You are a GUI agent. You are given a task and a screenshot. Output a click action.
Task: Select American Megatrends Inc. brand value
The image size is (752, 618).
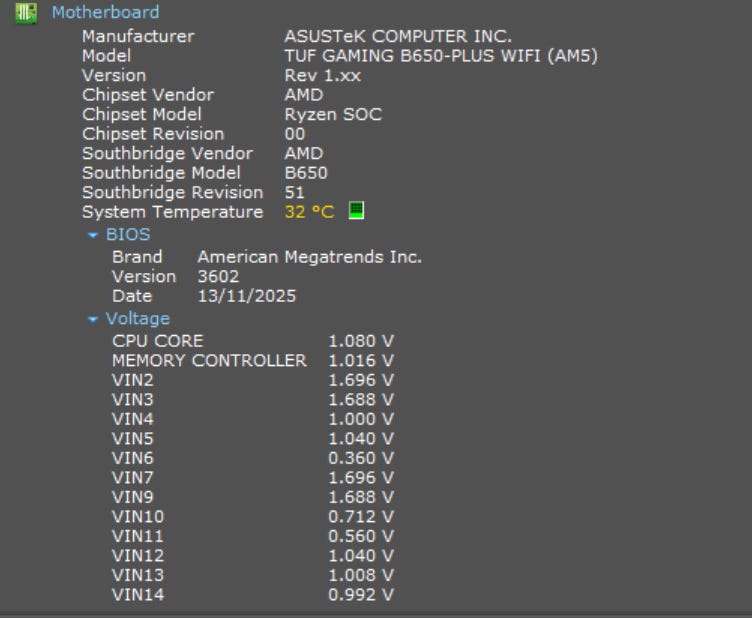tap(310, 257)
